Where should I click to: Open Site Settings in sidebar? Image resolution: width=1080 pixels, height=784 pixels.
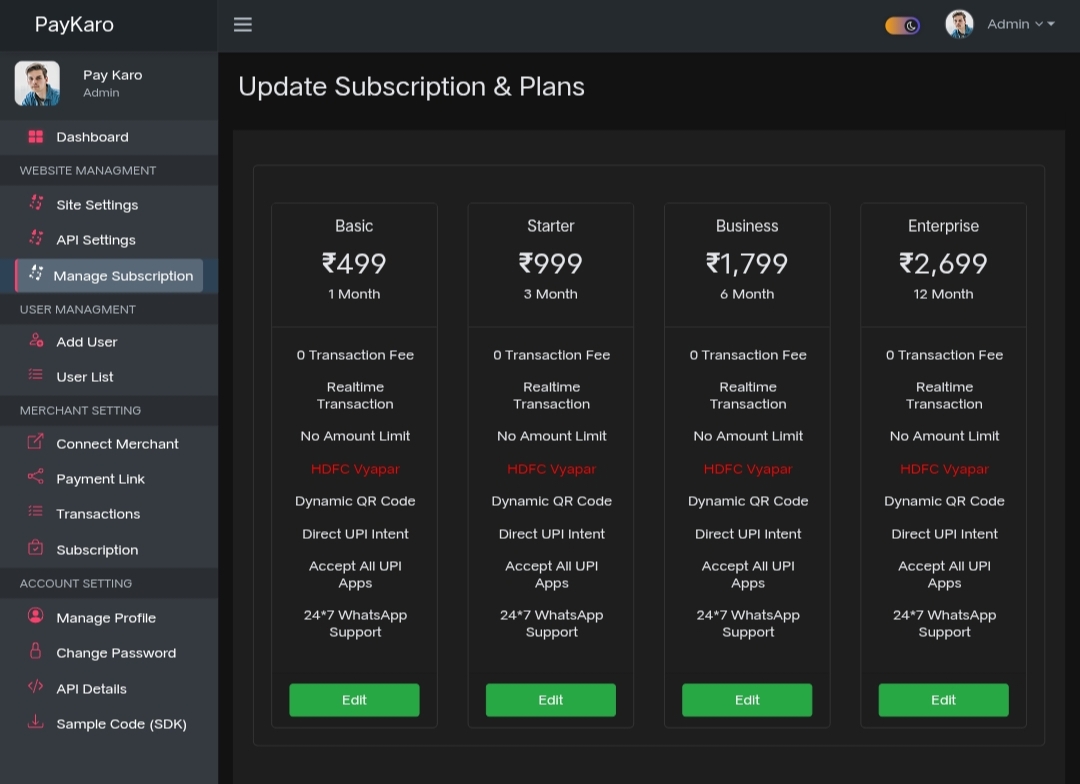click(97, 205)
